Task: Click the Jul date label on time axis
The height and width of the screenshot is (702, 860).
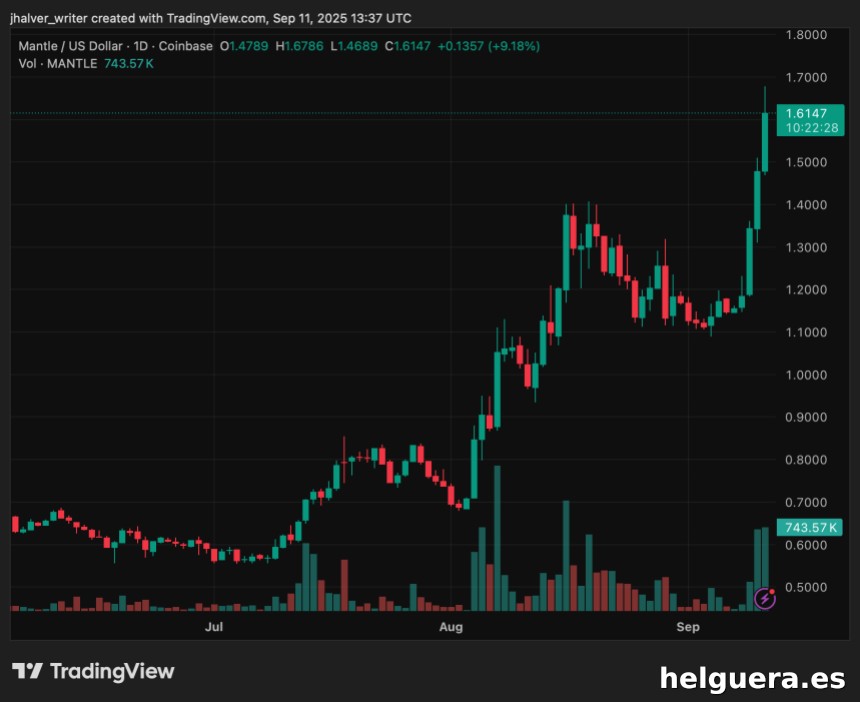Action: 213,626
